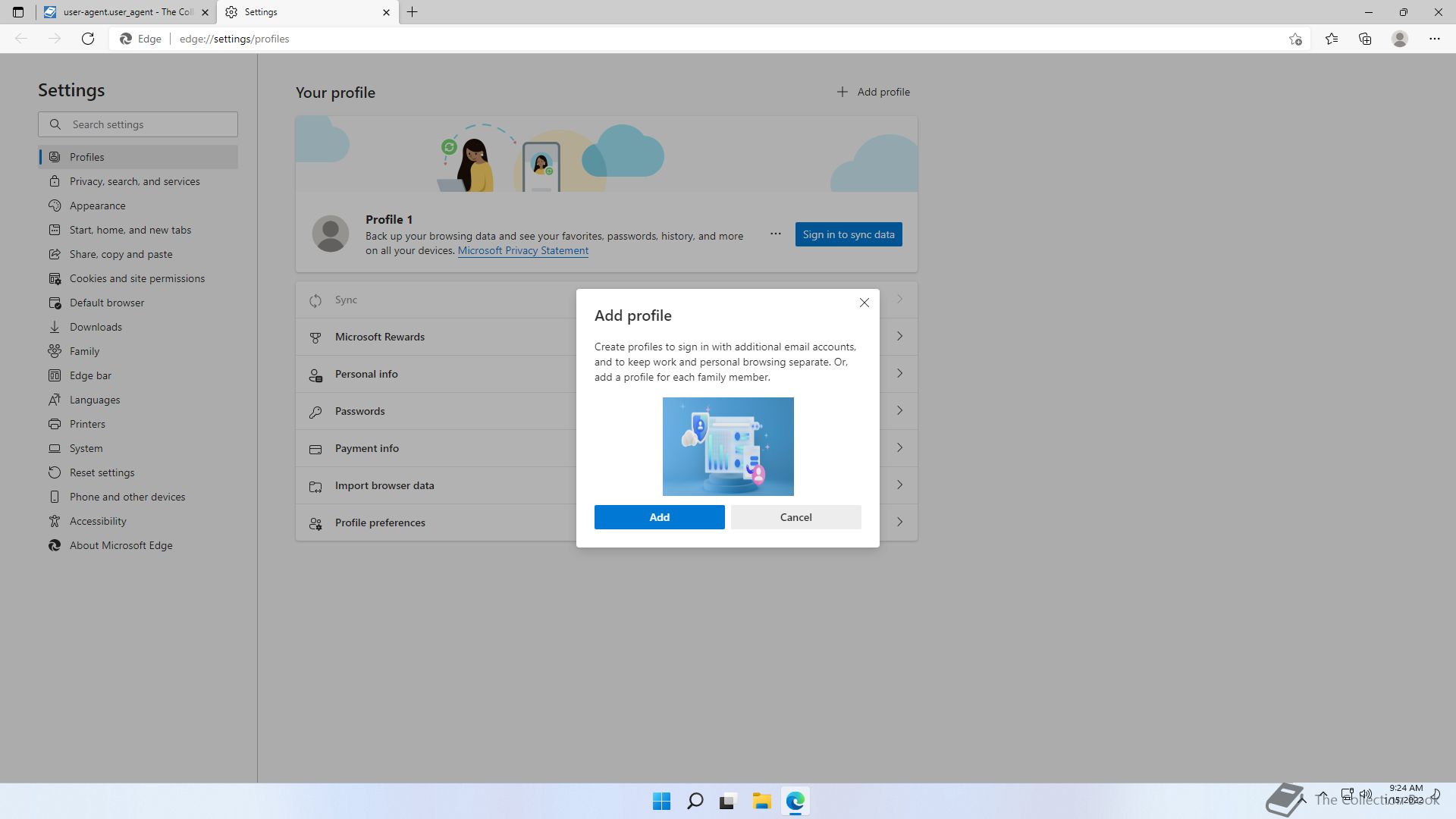
Task: Open Languages settings
Action: [x=138, y=400]
